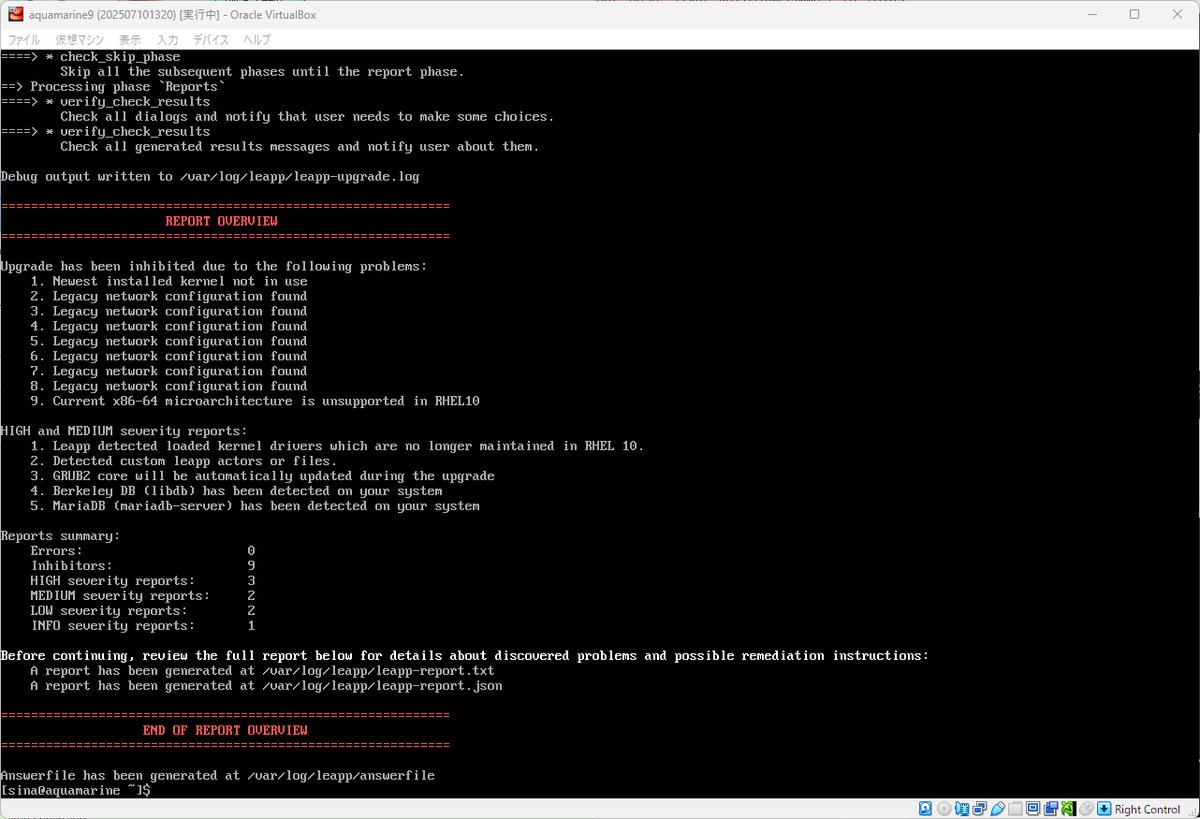Click 'Berkeley DB (libdb) has been detected' line
1200x819 pixels.
click(x=236, y=491)
